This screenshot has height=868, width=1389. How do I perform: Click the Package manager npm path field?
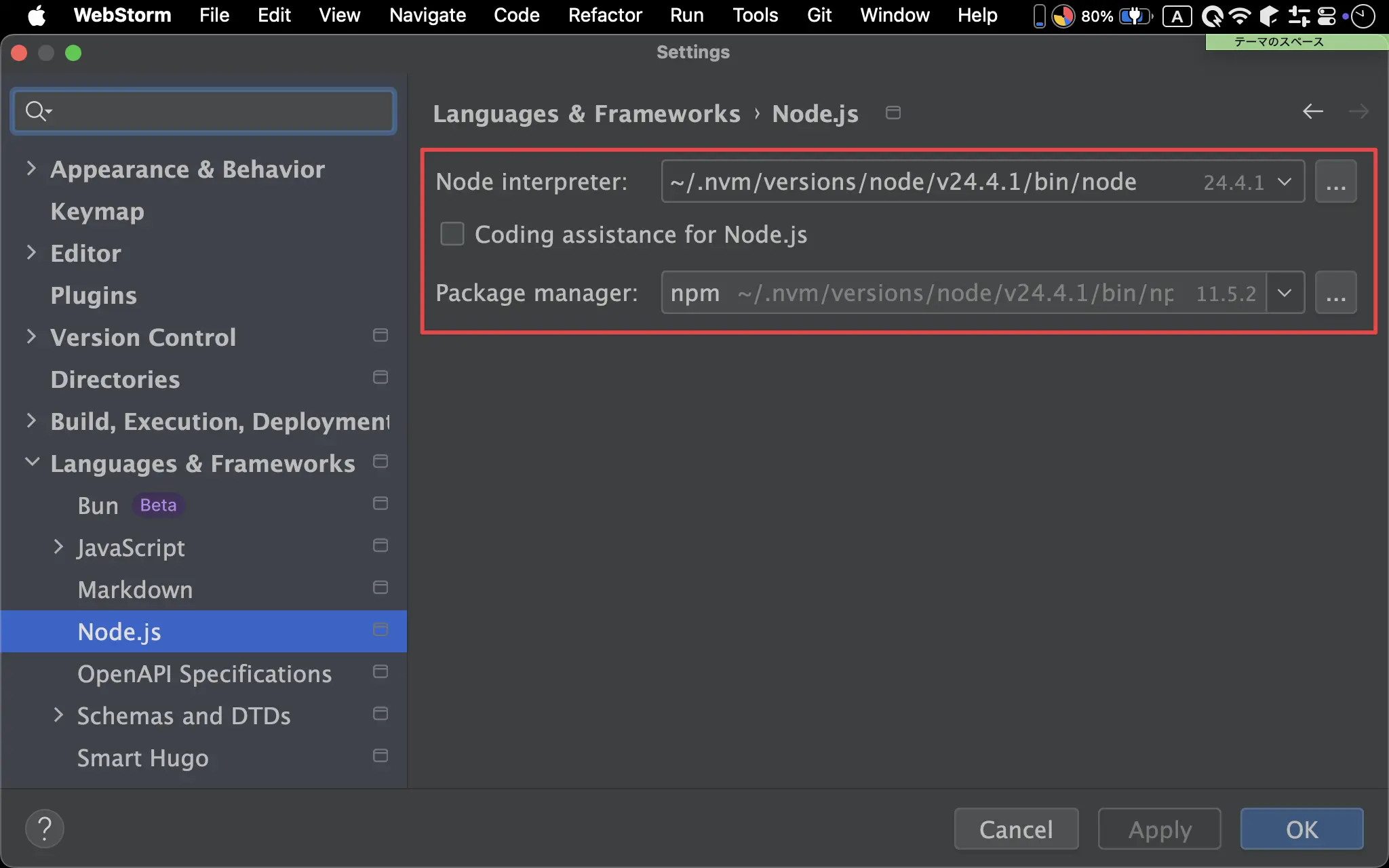[964, 292]
